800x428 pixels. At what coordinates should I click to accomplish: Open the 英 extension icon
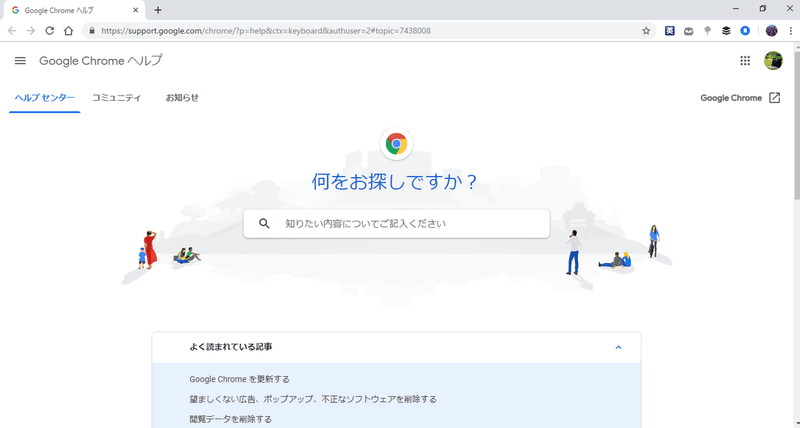pos(670,31)
